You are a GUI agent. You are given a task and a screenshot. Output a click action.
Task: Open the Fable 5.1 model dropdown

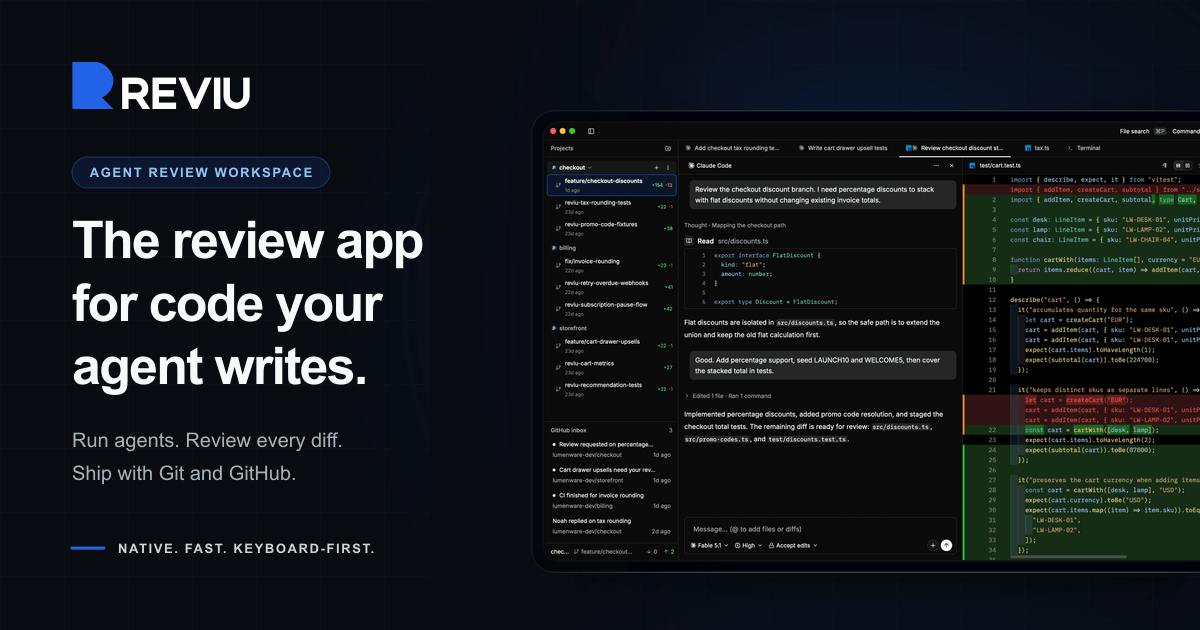coord(709,545)
